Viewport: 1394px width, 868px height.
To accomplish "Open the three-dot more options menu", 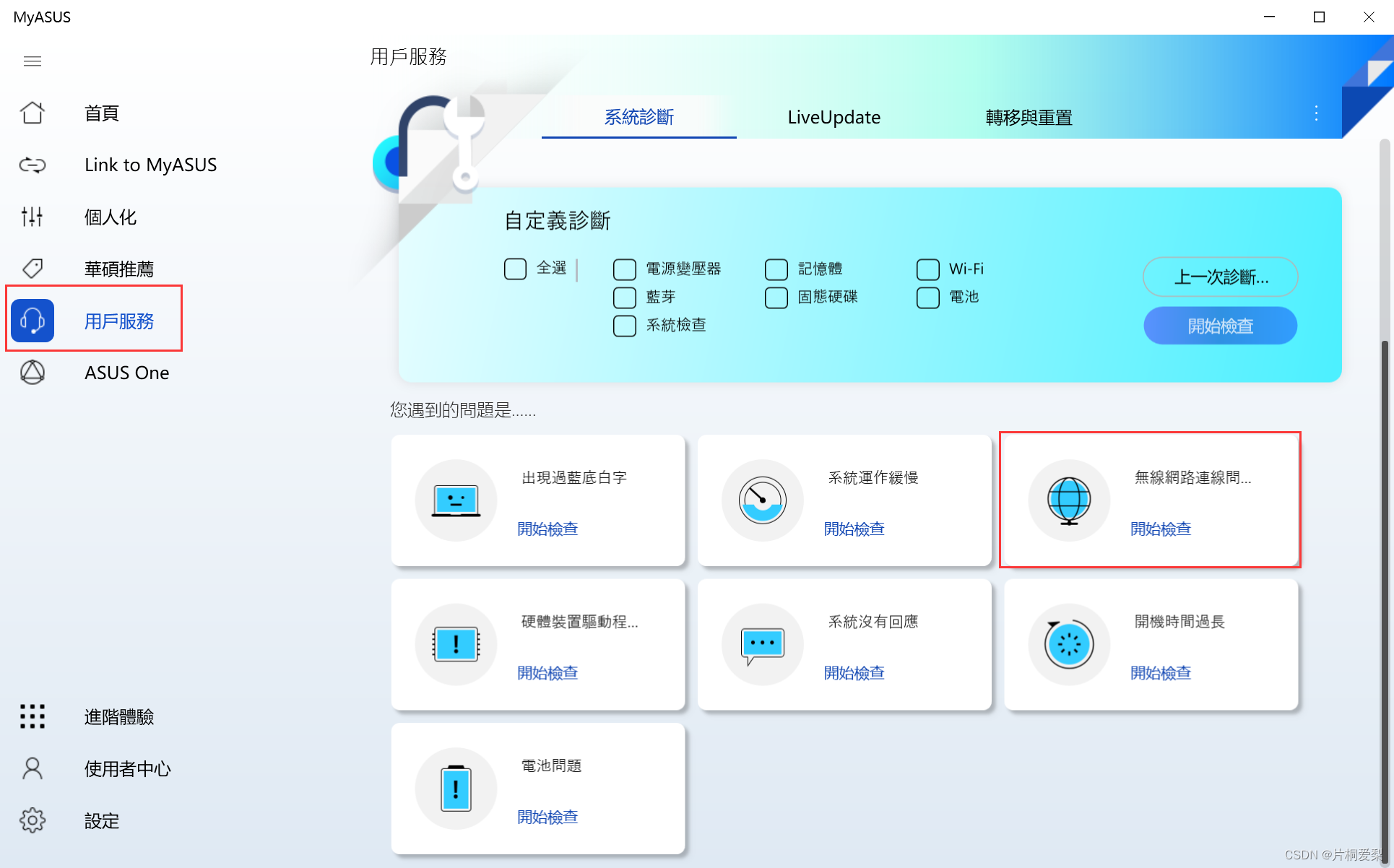I will click(x=1316, y=113).
